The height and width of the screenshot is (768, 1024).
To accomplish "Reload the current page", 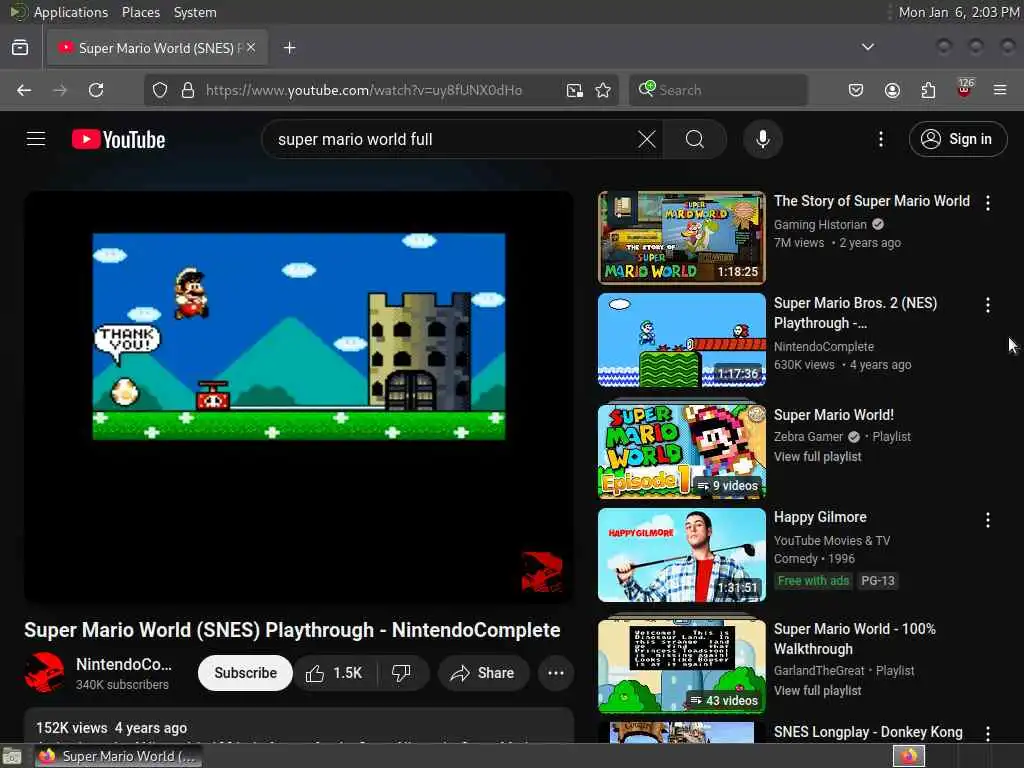I will (96, 90).
